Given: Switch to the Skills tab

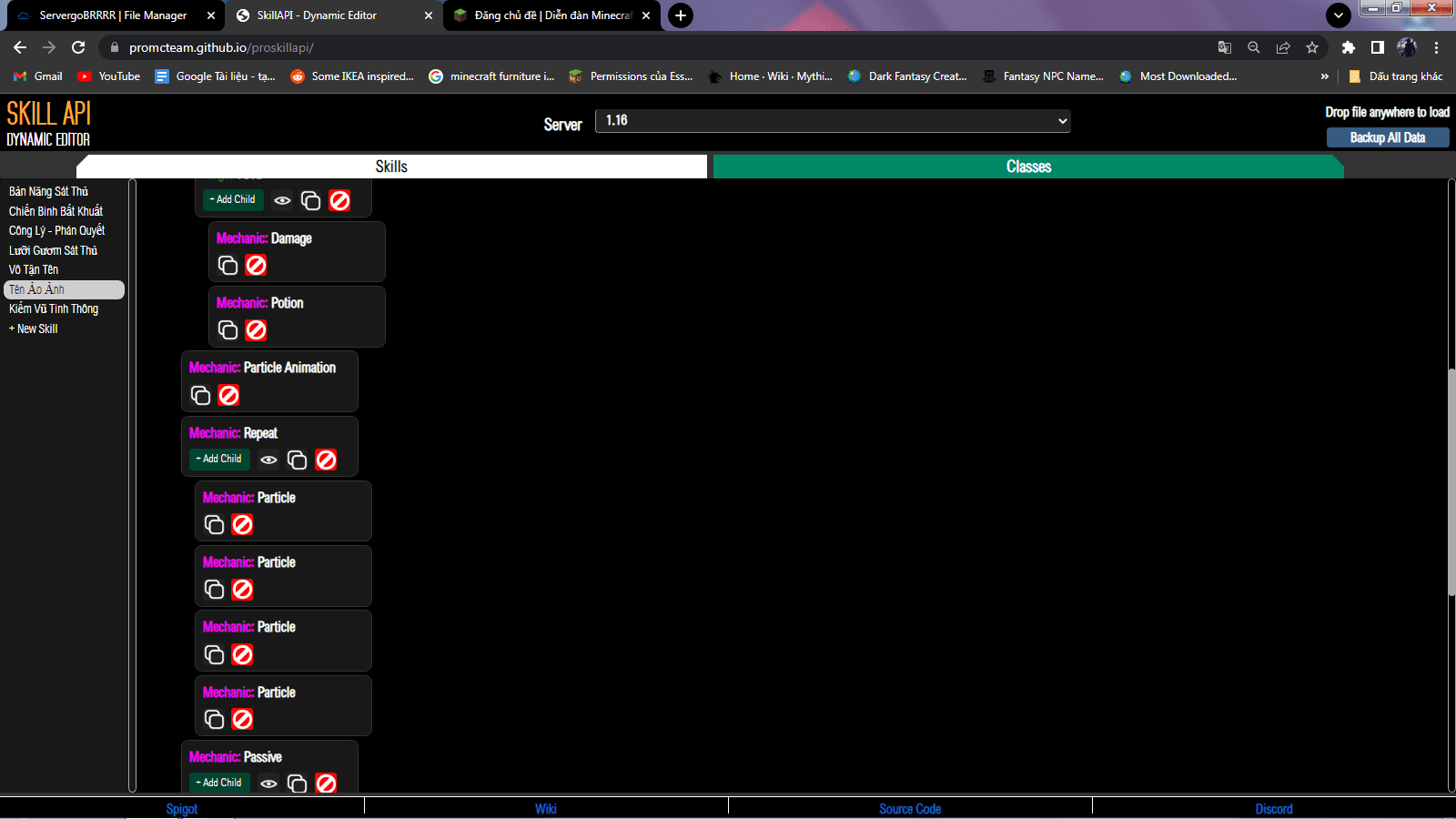Looking at the screenshot, I should [391, 167].
